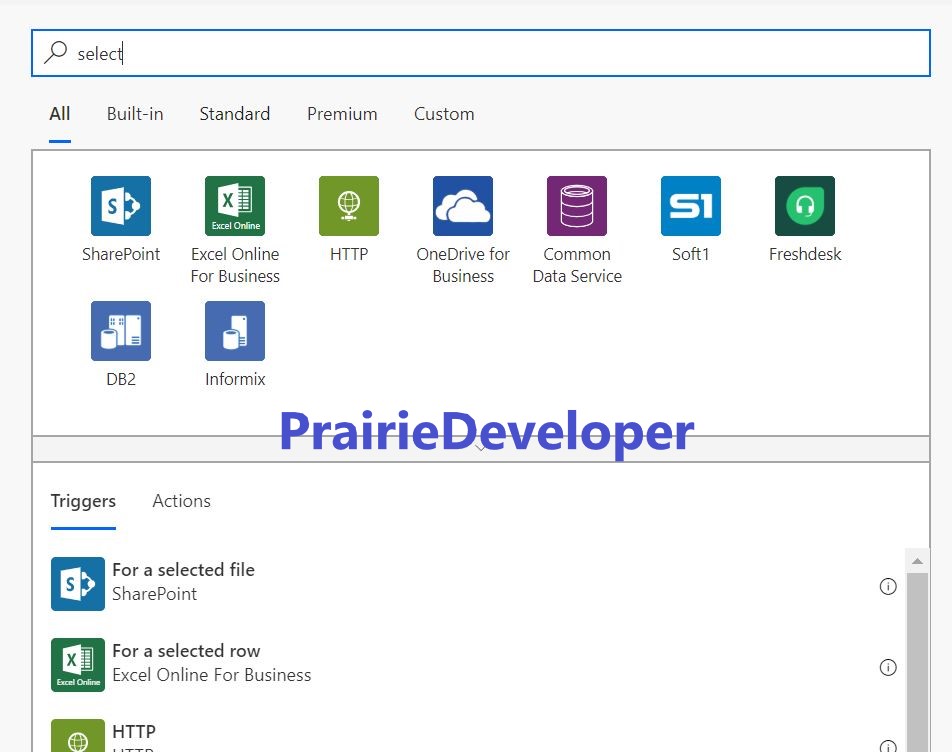Image resolution: width=952 pixels, height=752 pixels.
Task: Click the 'Common Data Service' label
Action: point(577,265)
